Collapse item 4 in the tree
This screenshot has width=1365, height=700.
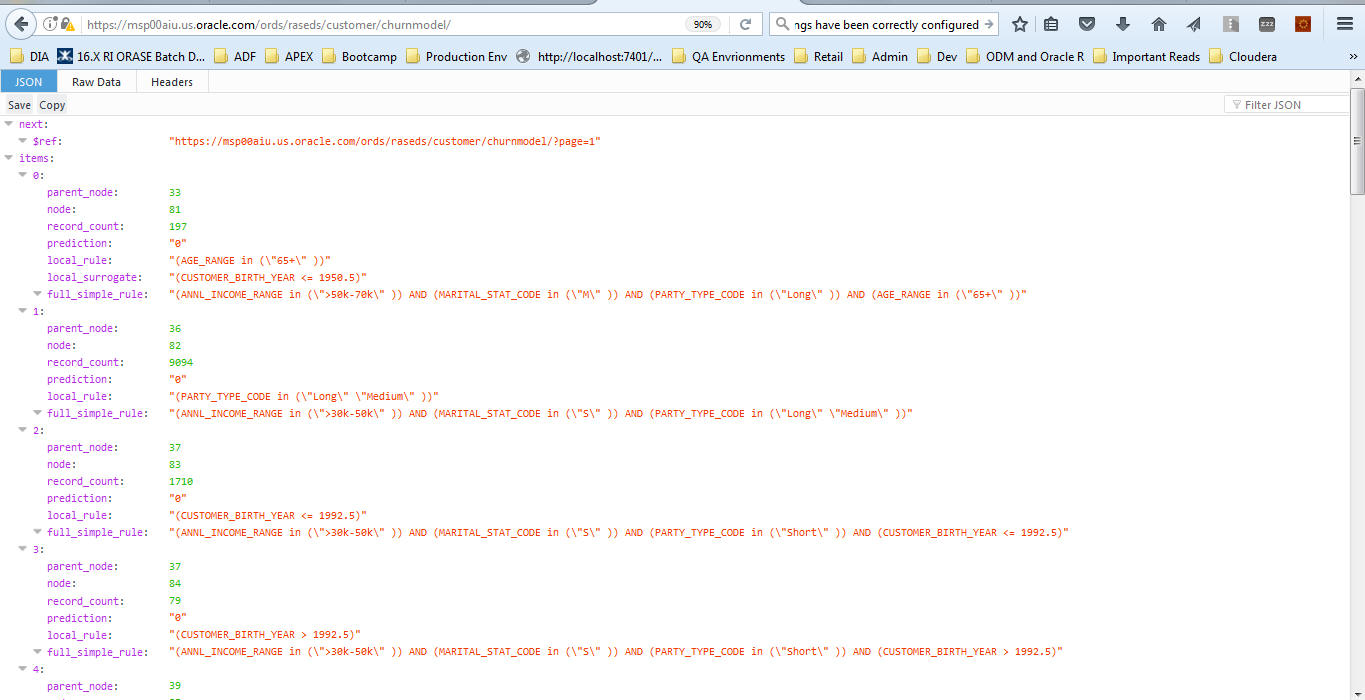point(23,668)
